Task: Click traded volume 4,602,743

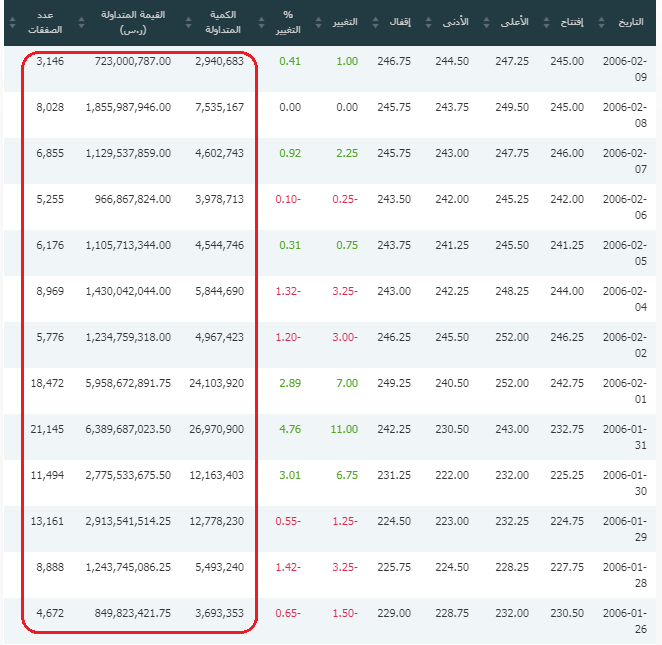Action: (219, 154)
